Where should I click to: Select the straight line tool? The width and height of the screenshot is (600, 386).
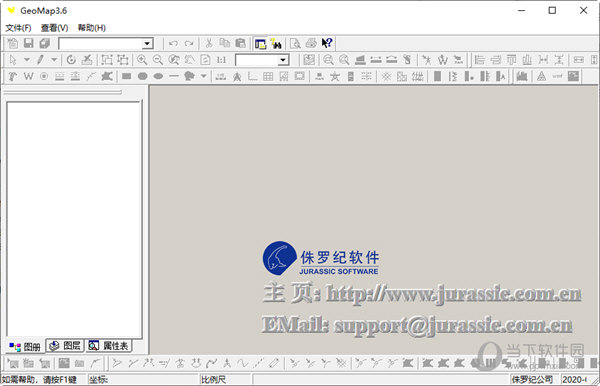click(x=174, y=77)
